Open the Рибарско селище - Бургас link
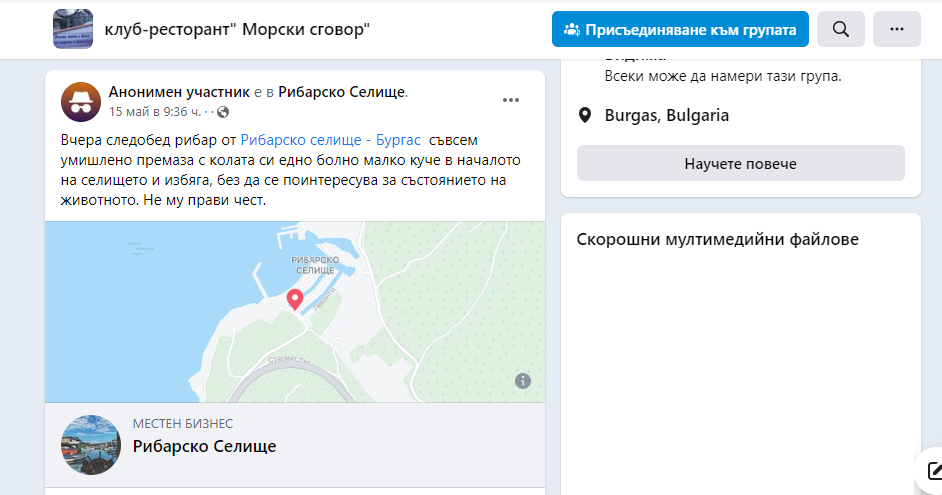Screen dimensions: 942x495 [x=331, y=141]
